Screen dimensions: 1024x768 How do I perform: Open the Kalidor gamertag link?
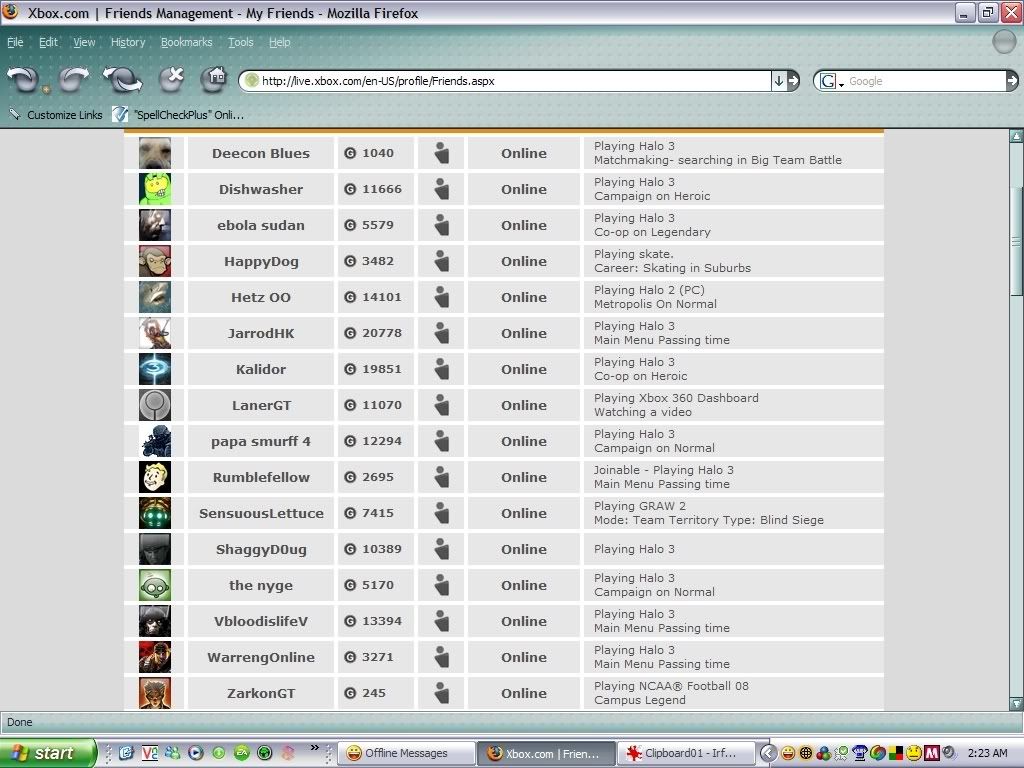click(x=261, y=369)
